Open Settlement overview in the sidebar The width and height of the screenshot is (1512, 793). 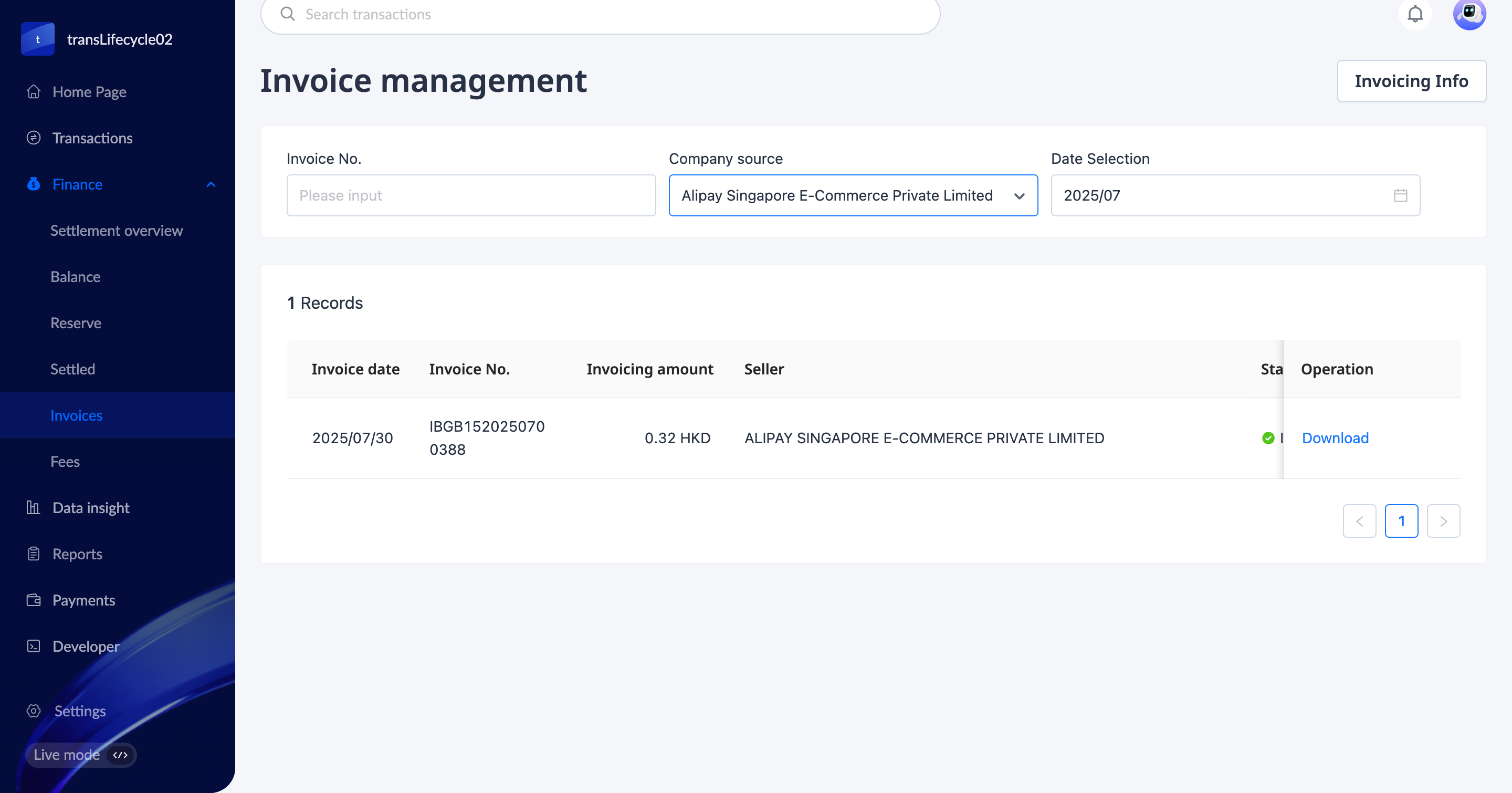116,231
